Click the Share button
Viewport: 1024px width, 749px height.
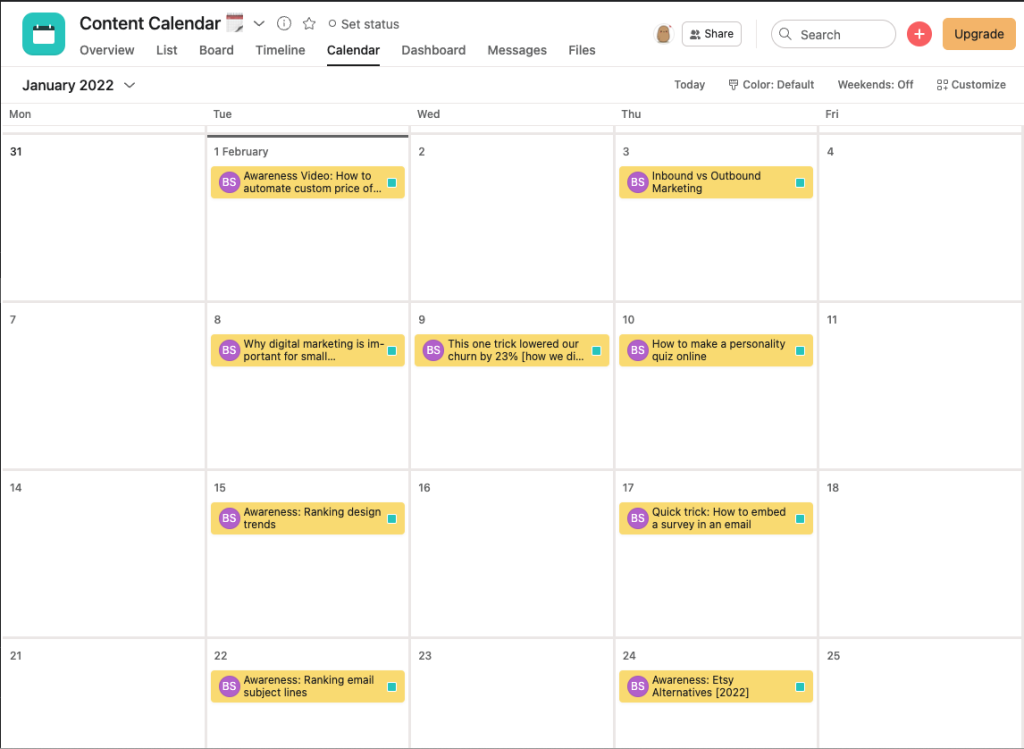point(712,34)
